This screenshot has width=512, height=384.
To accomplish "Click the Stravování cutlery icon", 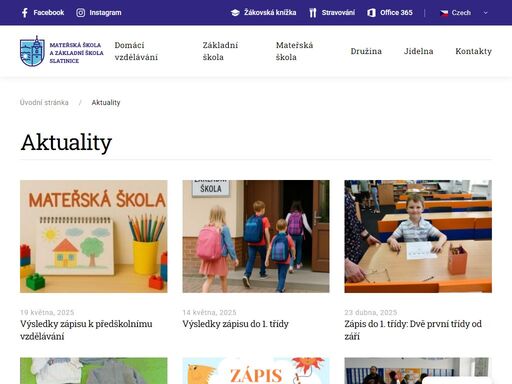I will (313, 13).
